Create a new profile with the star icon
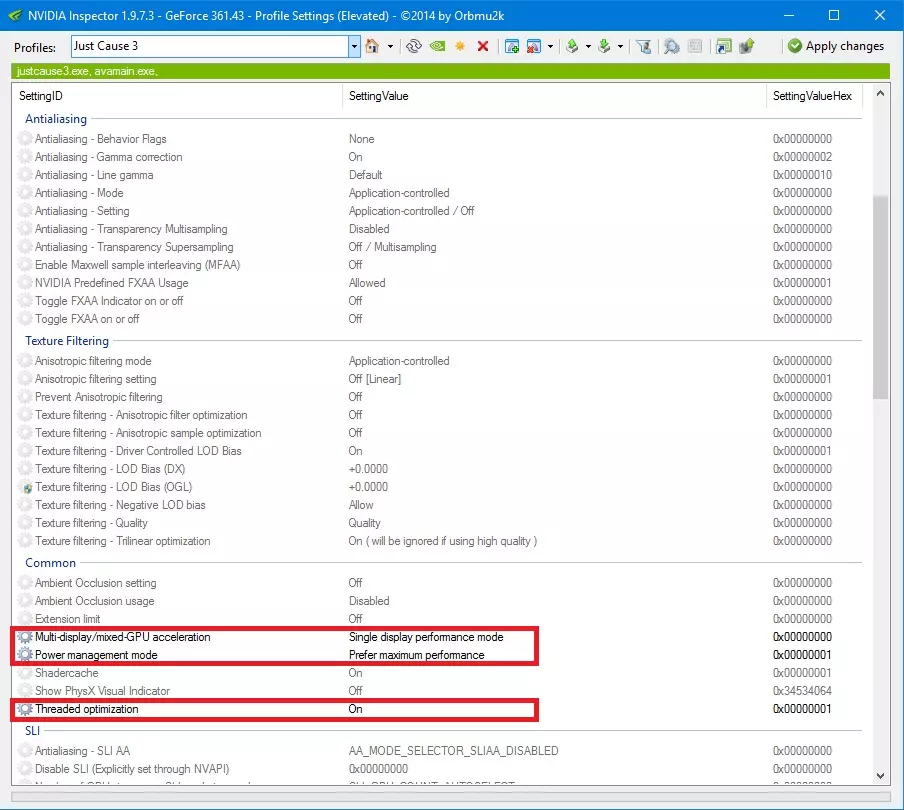Screen dimensions: 904x810 pyautogui.click(x=460, y=46)
